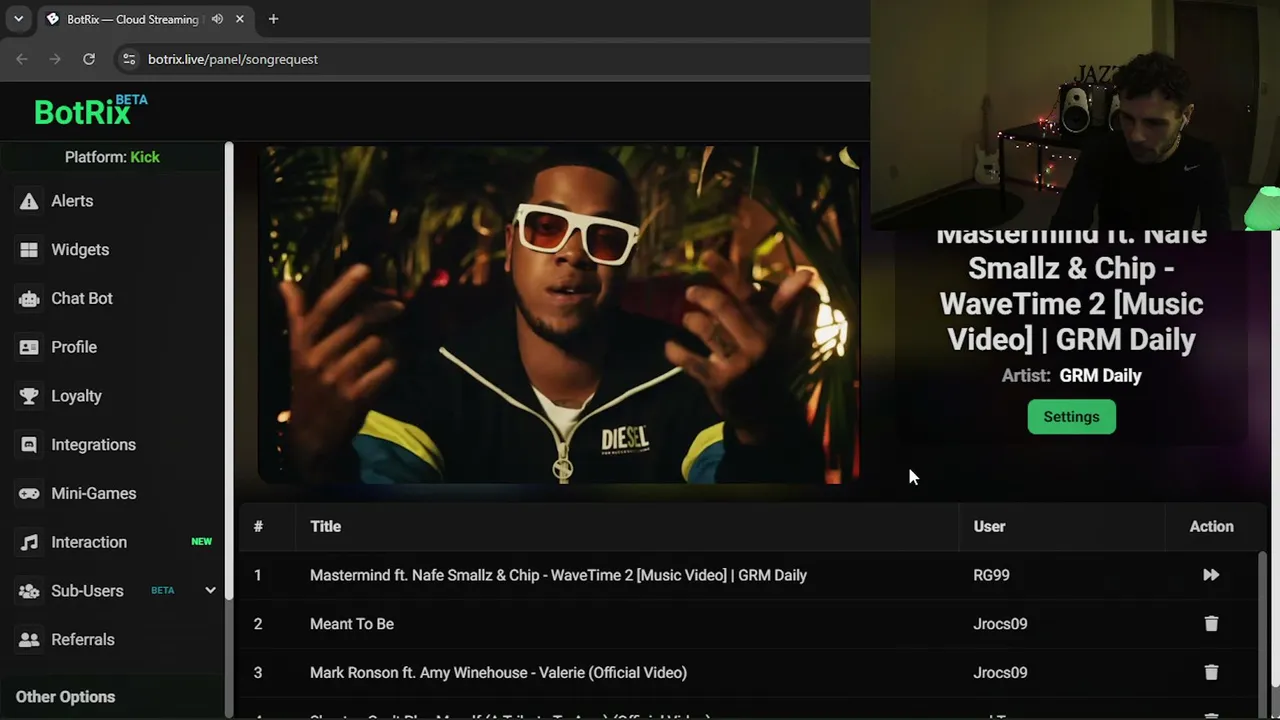Click the User column header
The image size is (1280, 720).
tap(989, 526)
